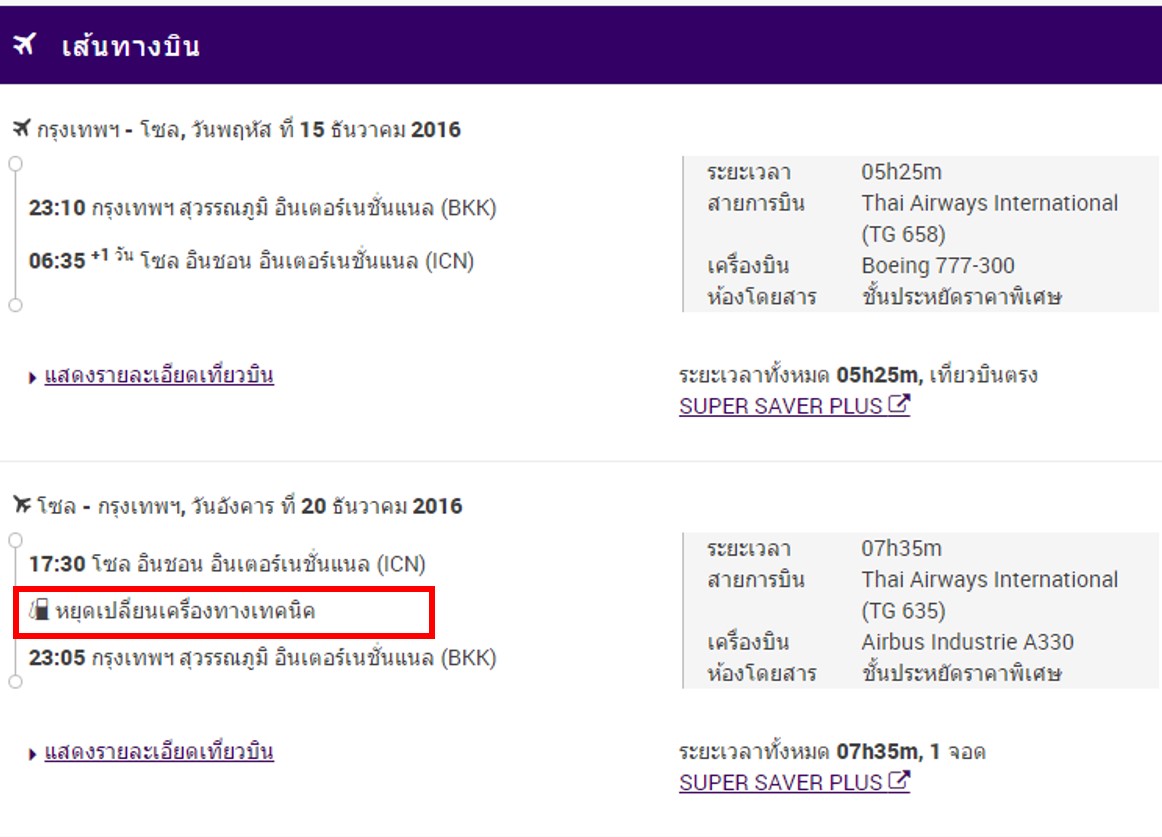Open แสดงรายละเอียดเที่ยวบิน for Seoul-Bangkok flight
This screenshot has height=837, width=1162.
pyautogui.click(x=159, y=751)
